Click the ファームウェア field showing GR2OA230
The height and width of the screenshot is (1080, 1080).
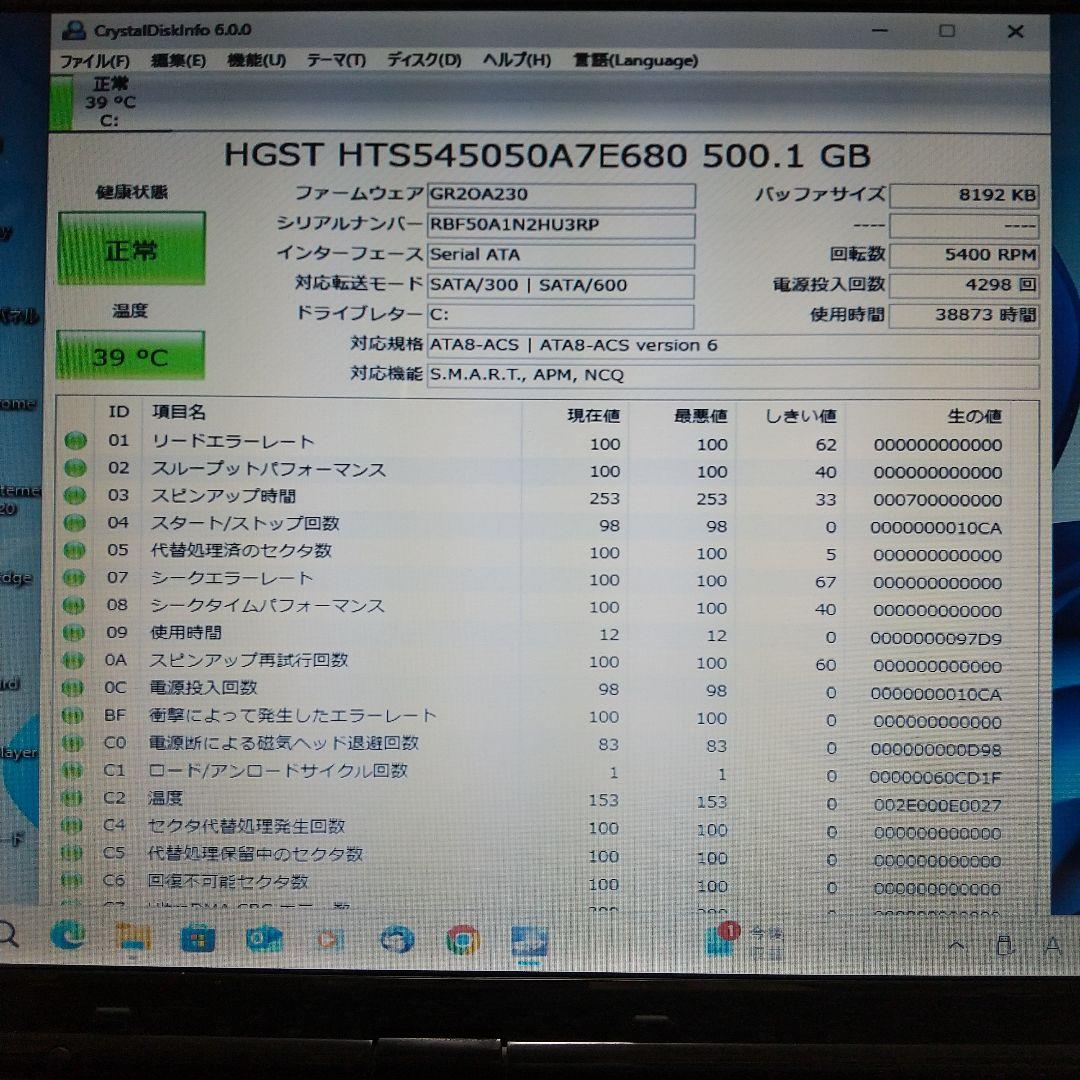pos(560,195)
